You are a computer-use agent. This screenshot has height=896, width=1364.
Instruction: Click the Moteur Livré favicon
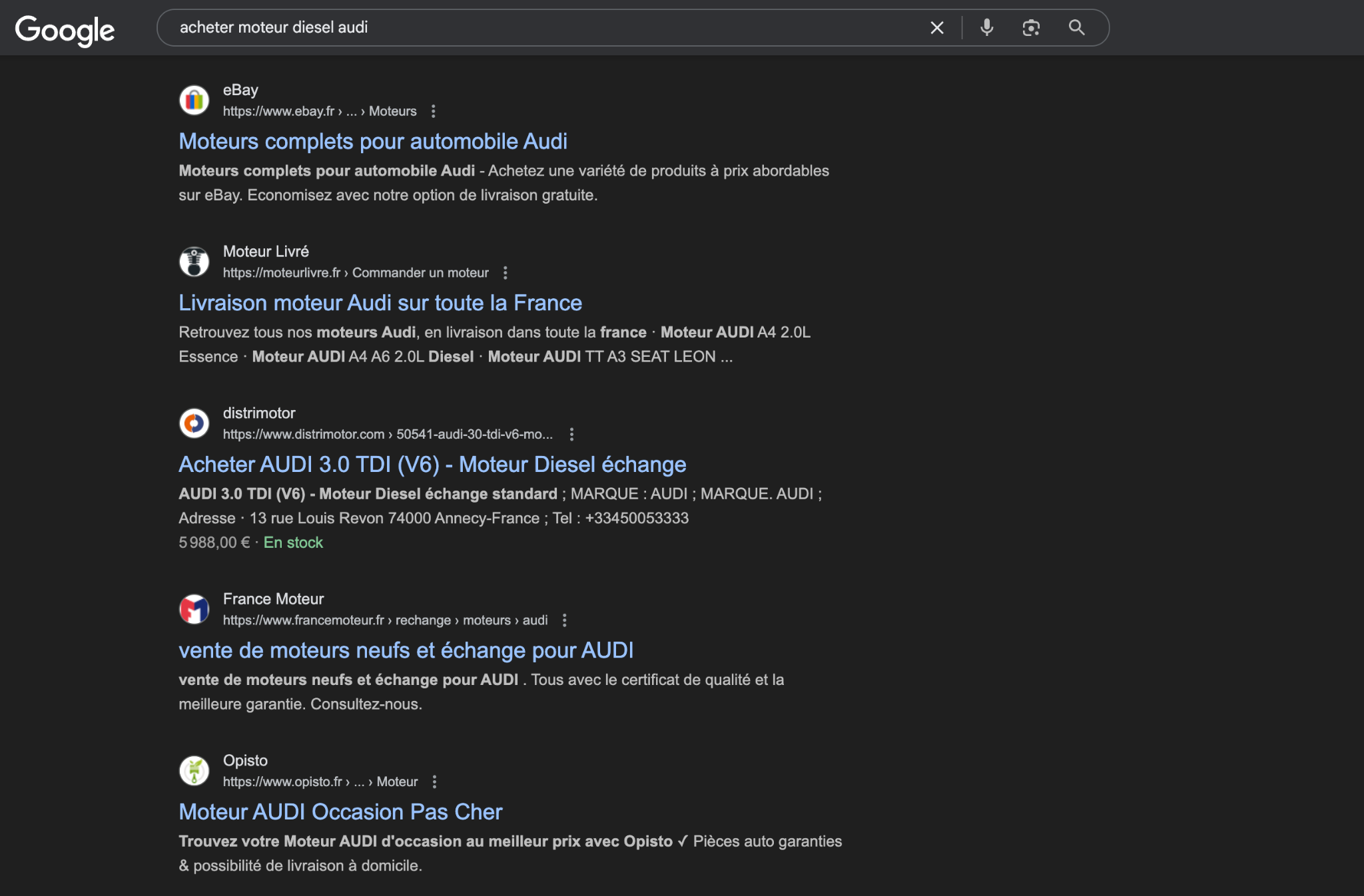[194, 262]
